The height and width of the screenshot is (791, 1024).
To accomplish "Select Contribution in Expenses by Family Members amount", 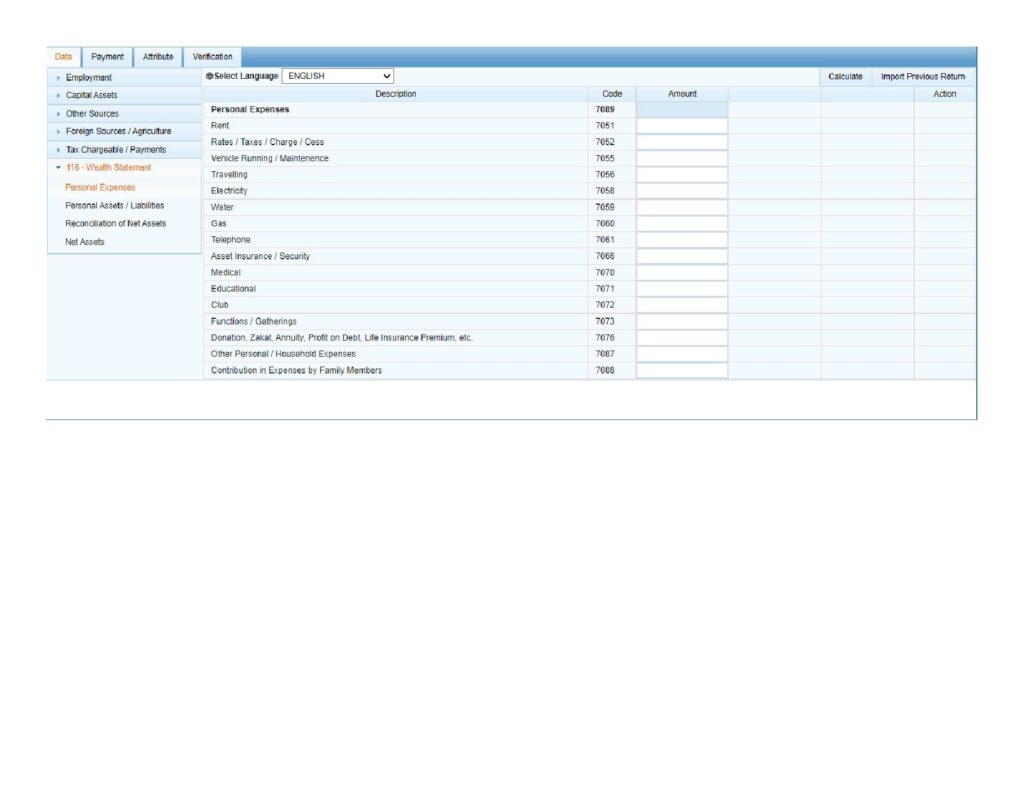I will click(682, 371).
